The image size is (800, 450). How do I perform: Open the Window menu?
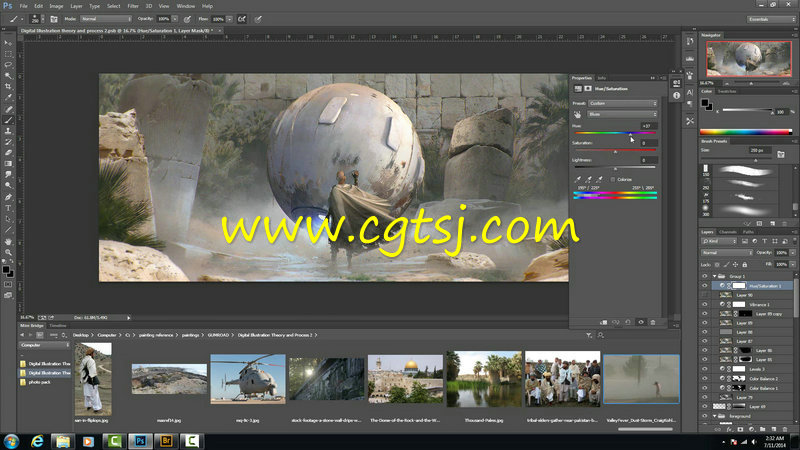coord(186,6)
